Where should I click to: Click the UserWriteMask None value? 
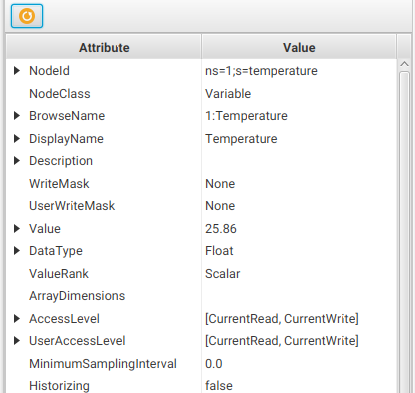pyautogui.click(x=220, y=206)
